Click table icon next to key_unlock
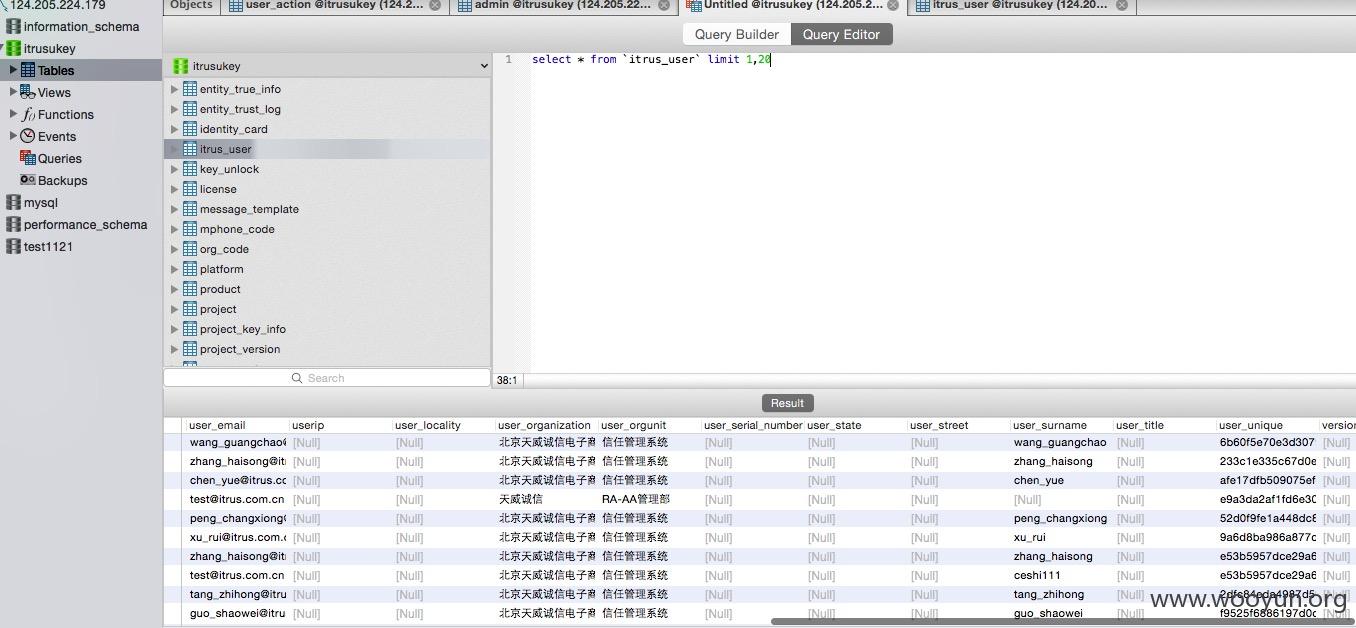 190,169
